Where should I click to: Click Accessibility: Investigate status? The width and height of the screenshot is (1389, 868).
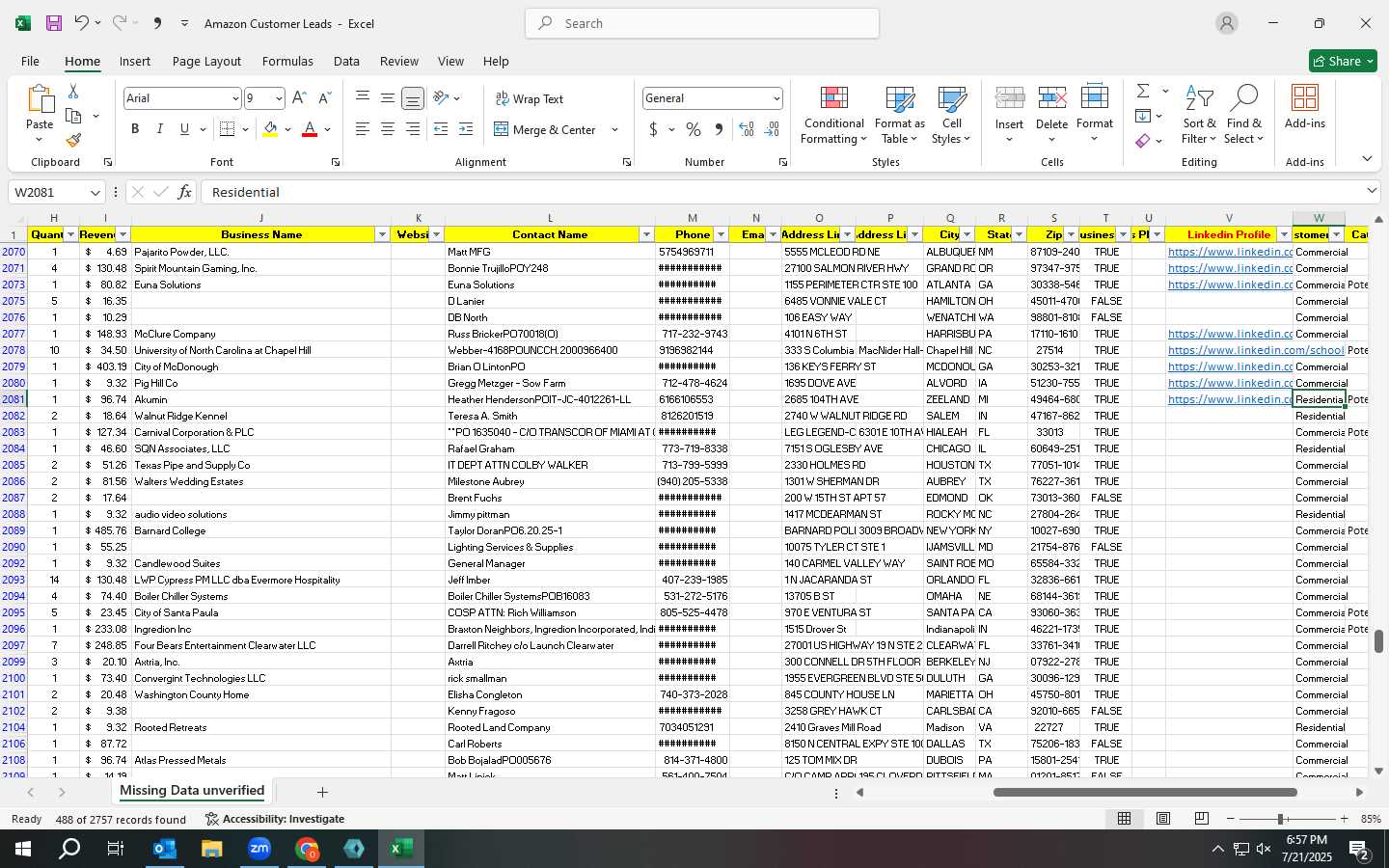[275, 819]
